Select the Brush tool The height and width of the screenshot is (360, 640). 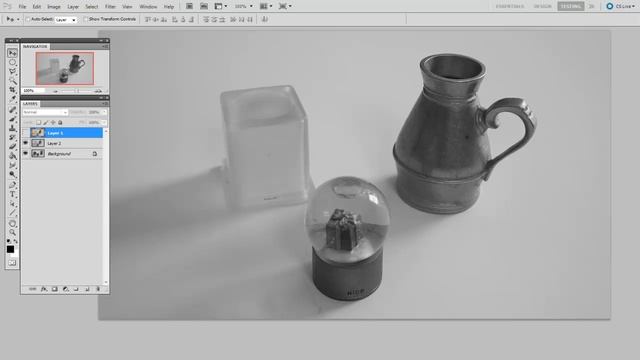pos(12,119)
